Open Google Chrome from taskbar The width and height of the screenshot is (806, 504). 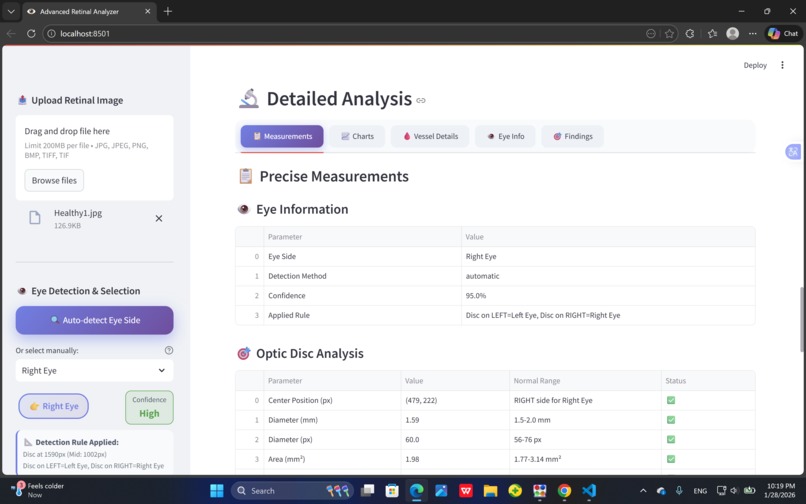coord(564,491)
